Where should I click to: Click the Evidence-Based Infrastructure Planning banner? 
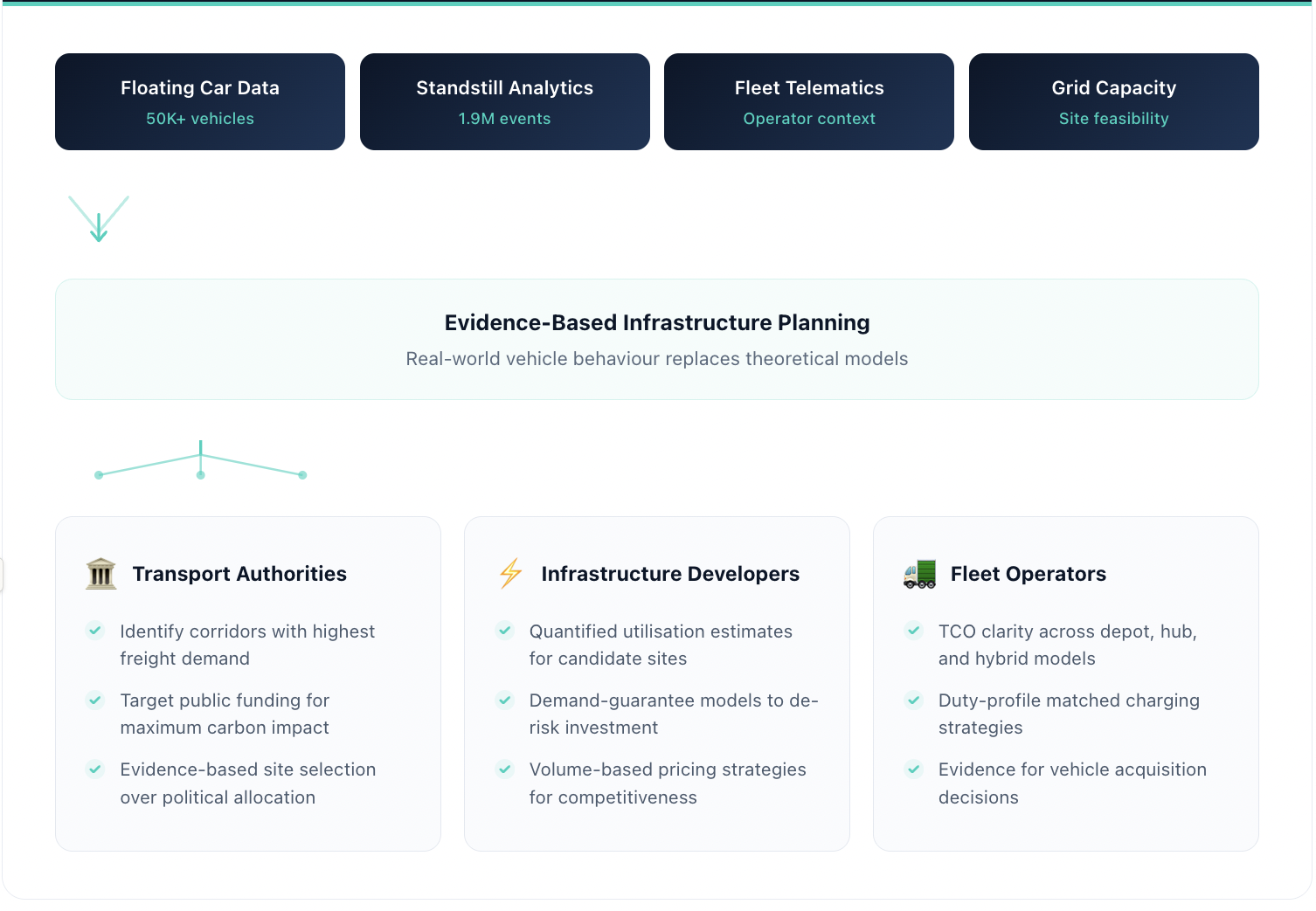(656, 339)
